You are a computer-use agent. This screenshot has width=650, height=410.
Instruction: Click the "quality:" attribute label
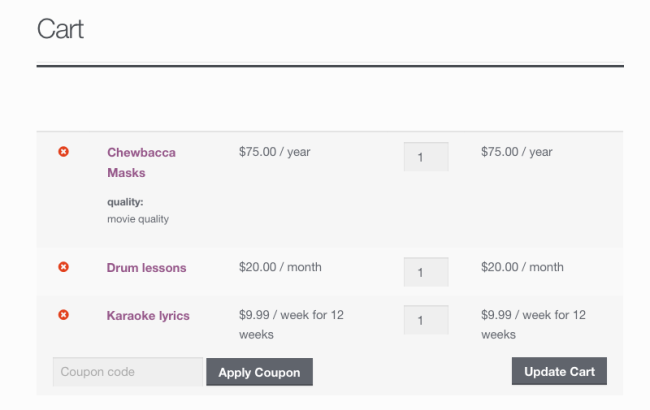point(125,202)
